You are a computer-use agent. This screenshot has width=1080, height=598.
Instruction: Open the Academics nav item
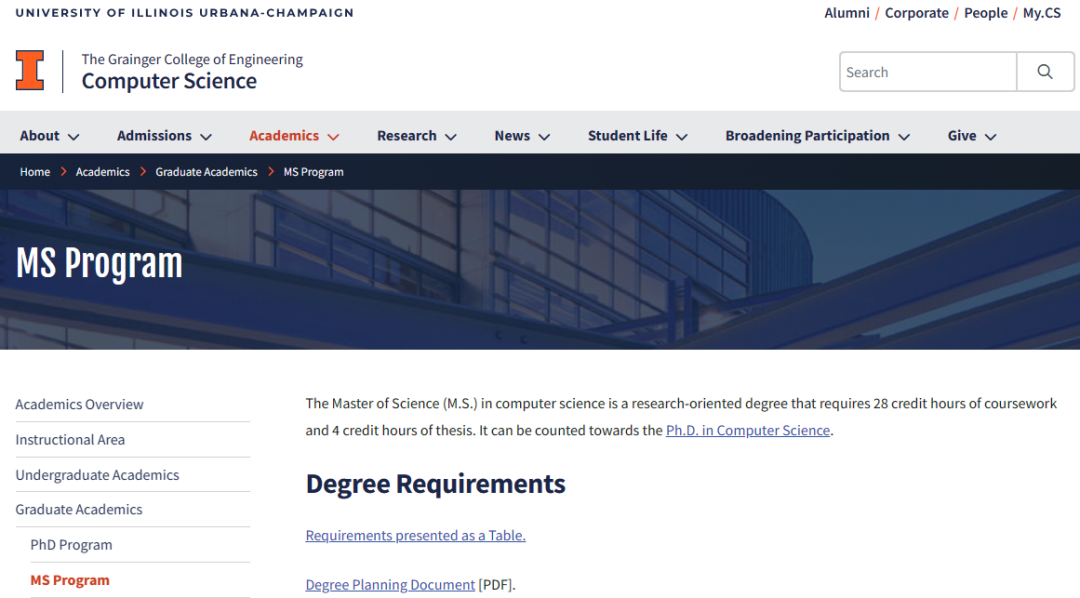pyautogui.click(x=284, y=136)
